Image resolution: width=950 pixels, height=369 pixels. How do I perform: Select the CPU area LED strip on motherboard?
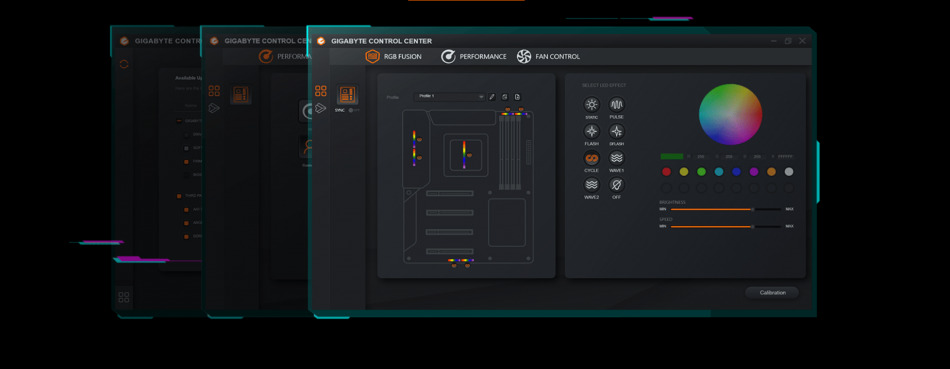pyautogui.click(x=465, y=154)
